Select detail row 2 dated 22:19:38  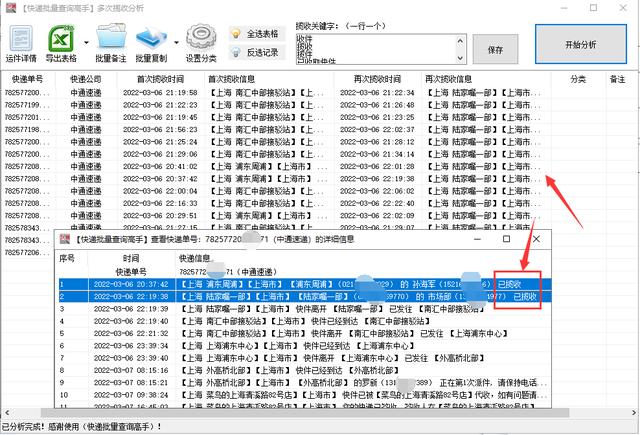tap(304, 296)
